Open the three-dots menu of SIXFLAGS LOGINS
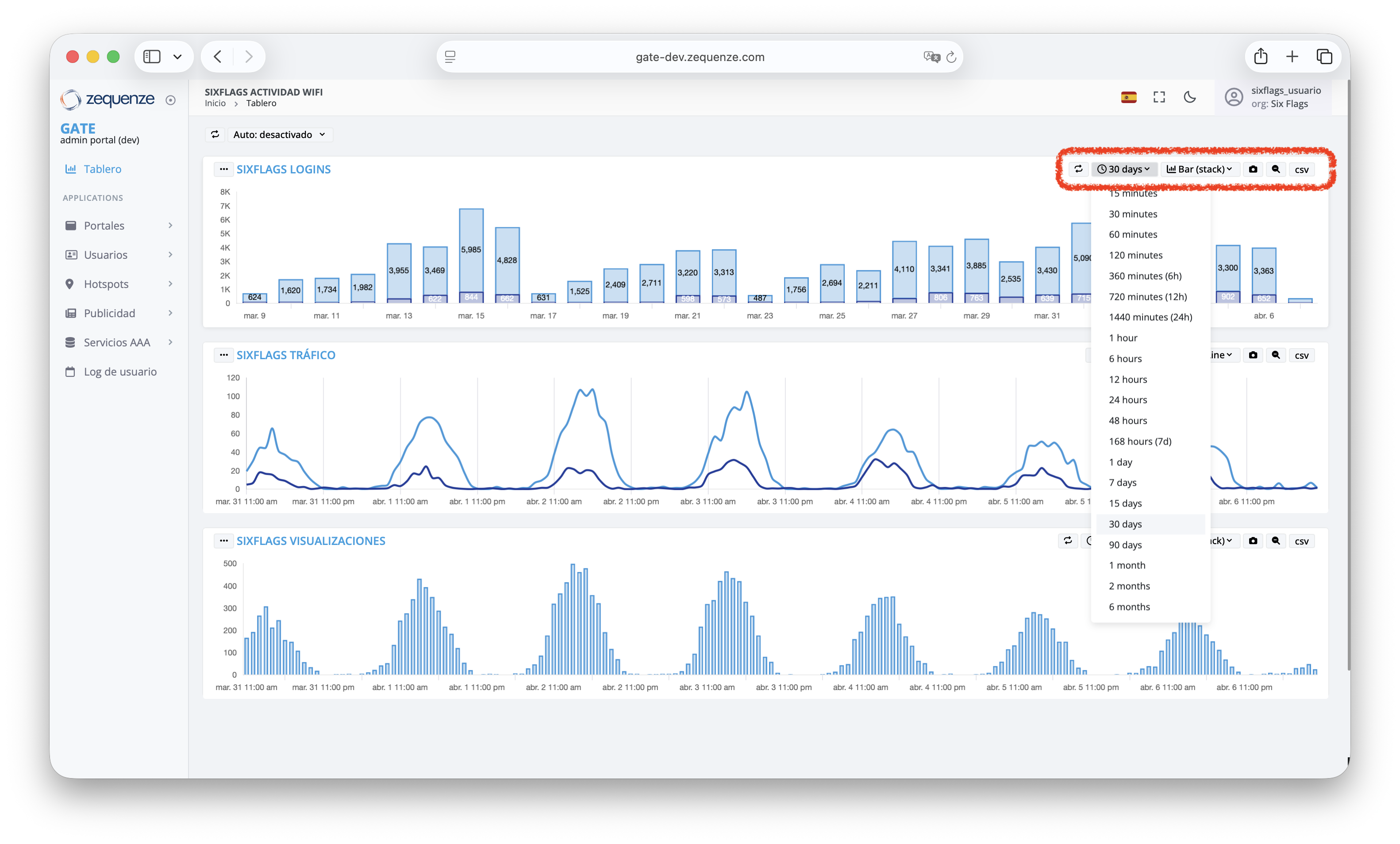This screenshot has width=1400, height=844. pos(224,169)
